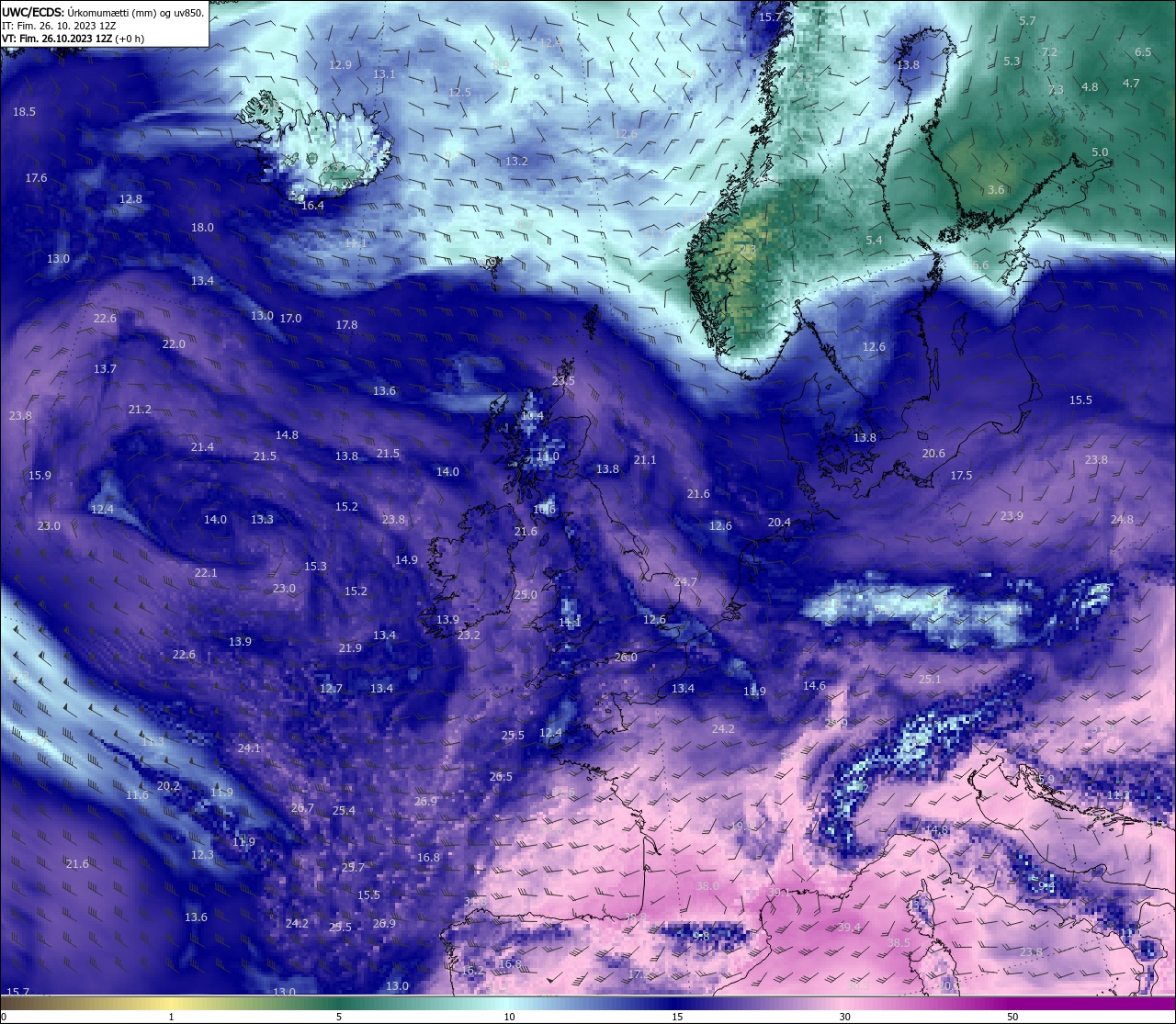
Task: Click the "30" tick on the color scale
Action: [x=844, y=1017]
